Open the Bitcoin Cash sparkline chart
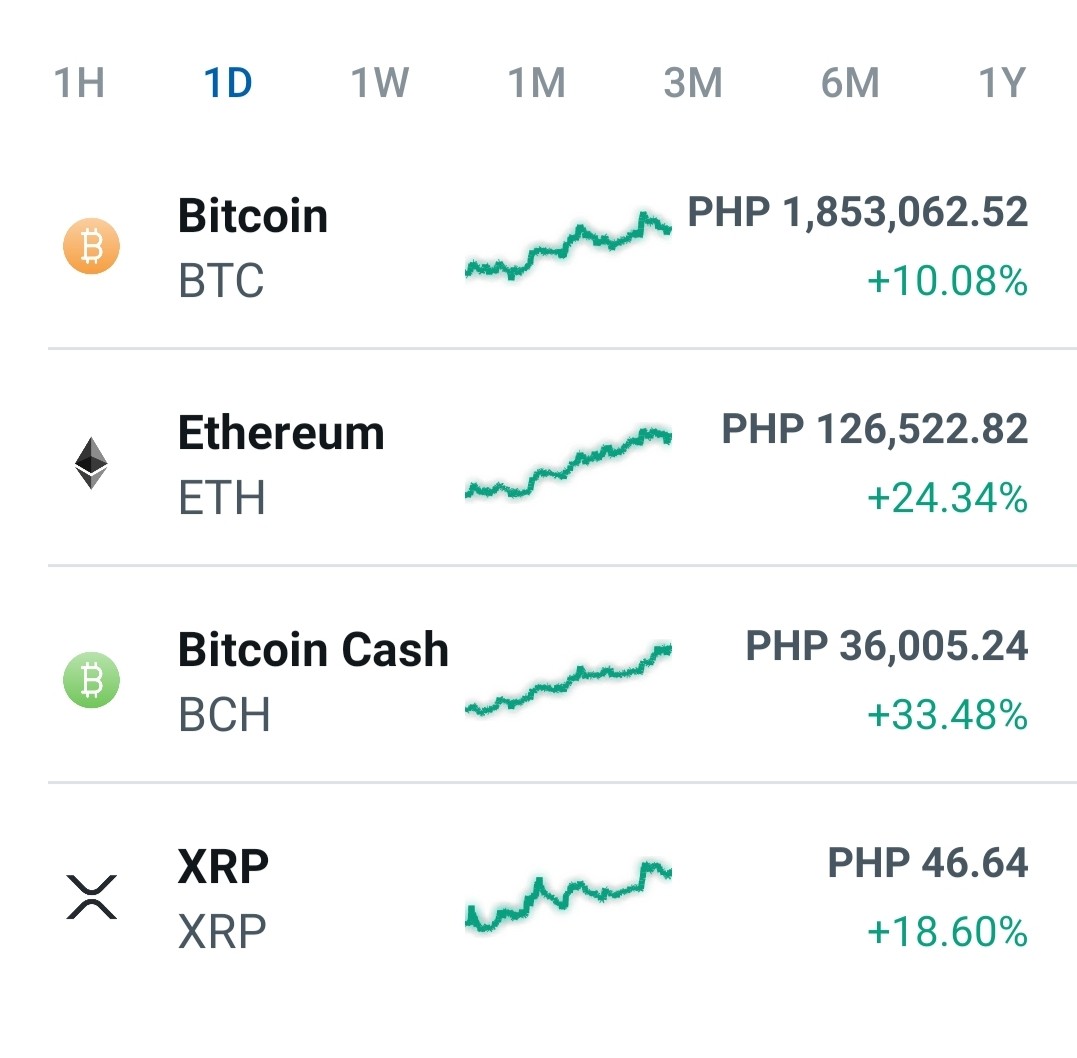The image size is (1077, 1058). pyautogui.click(x=568, y=680)
